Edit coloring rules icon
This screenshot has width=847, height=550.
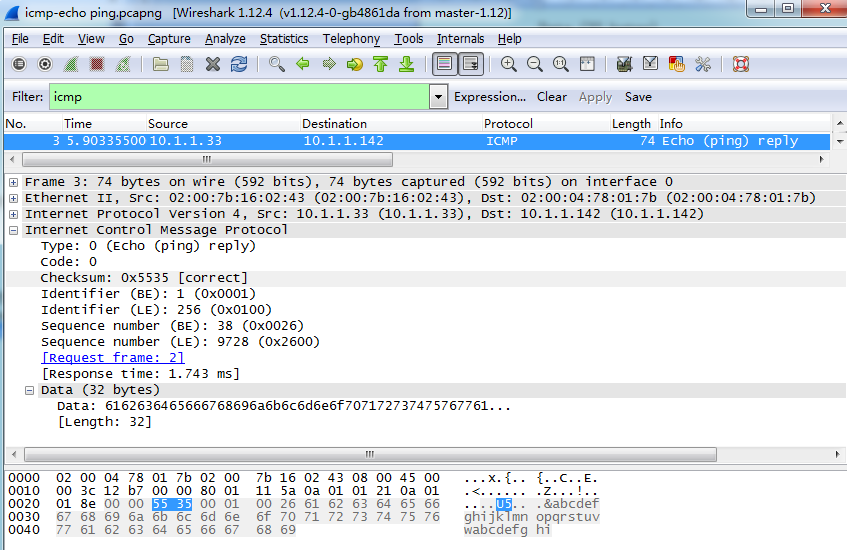(676, 64)
